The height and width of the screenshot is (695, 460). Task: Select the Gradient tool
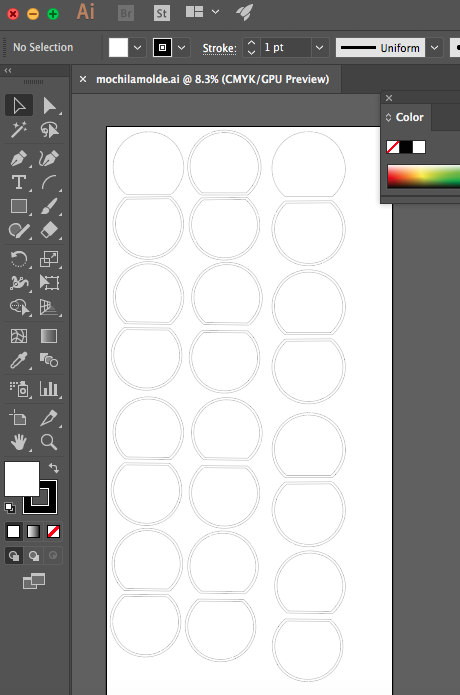49,336
